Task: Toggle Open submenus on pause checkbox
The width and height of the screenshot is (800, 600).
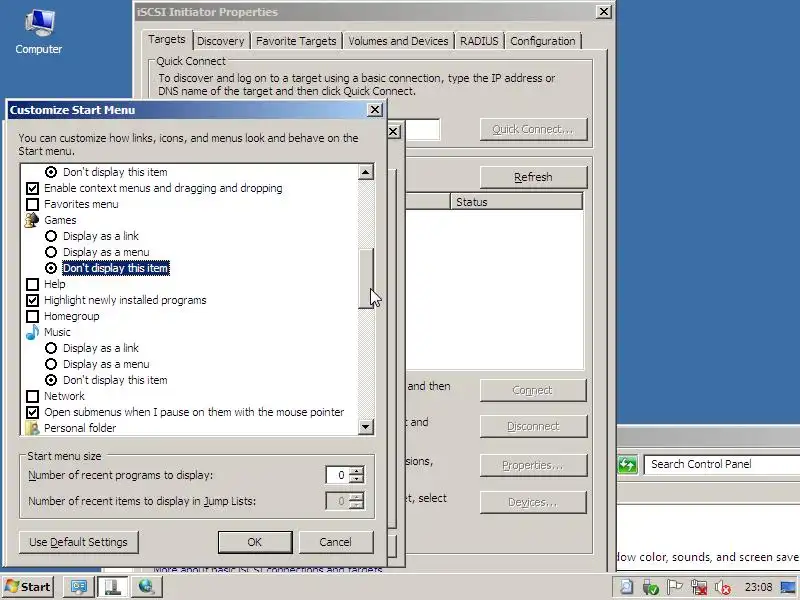Action: tap(32, 412)
